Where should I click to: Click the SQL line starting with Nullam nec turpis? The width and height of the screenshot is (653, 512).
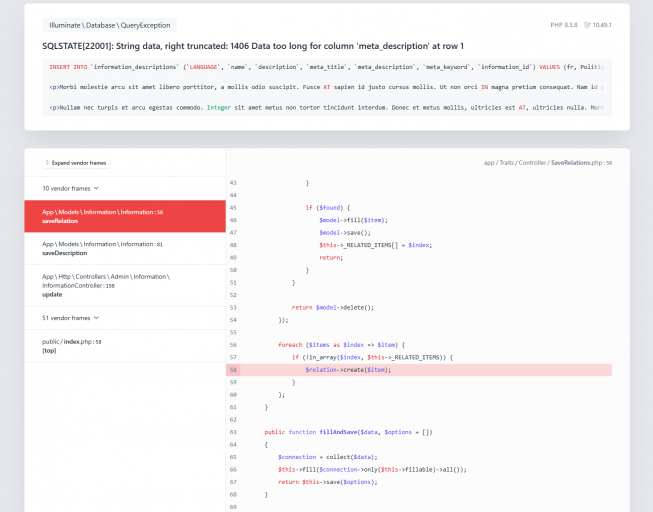[x=326, y=107]
